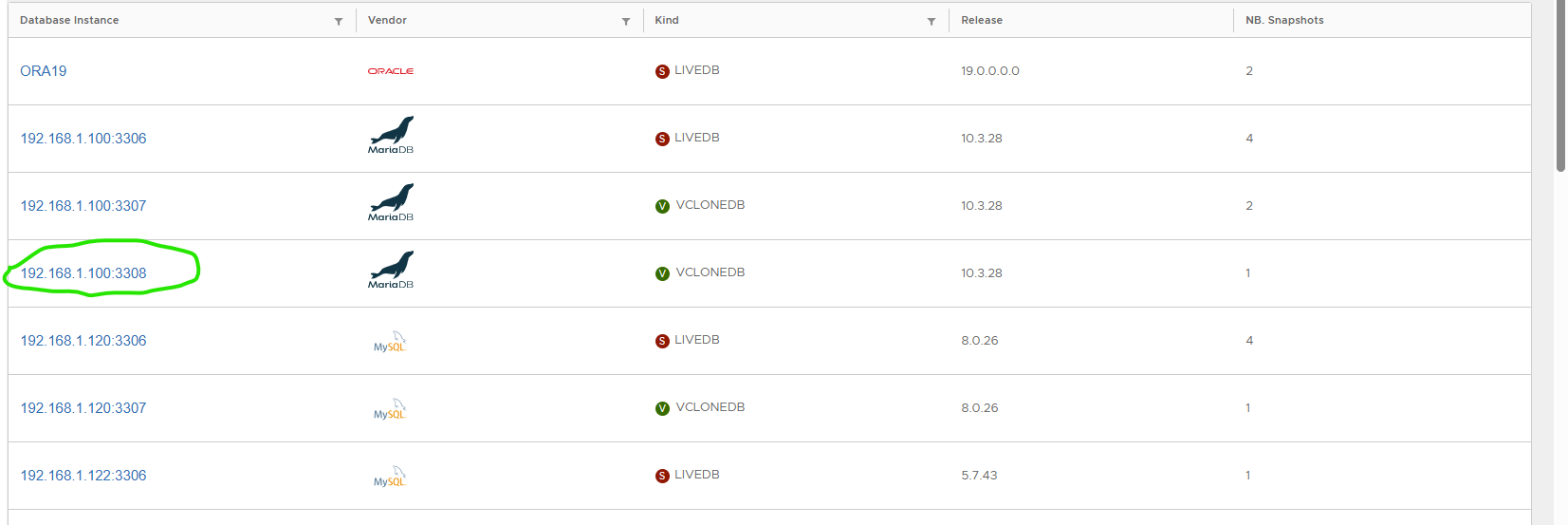Open instance 192.168.1.122:3306
1568x525 pixels.
(83, 476)
